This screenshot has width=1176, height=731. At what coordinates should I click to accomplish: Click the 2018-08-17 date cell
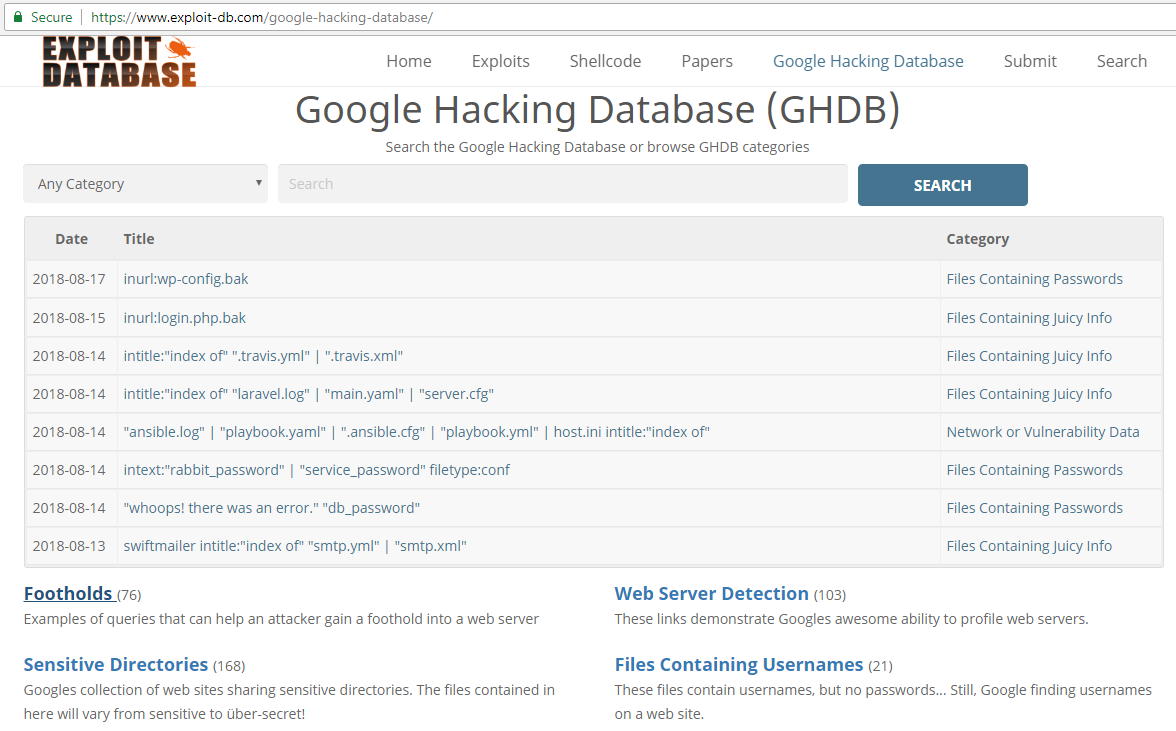coord(69,279)
